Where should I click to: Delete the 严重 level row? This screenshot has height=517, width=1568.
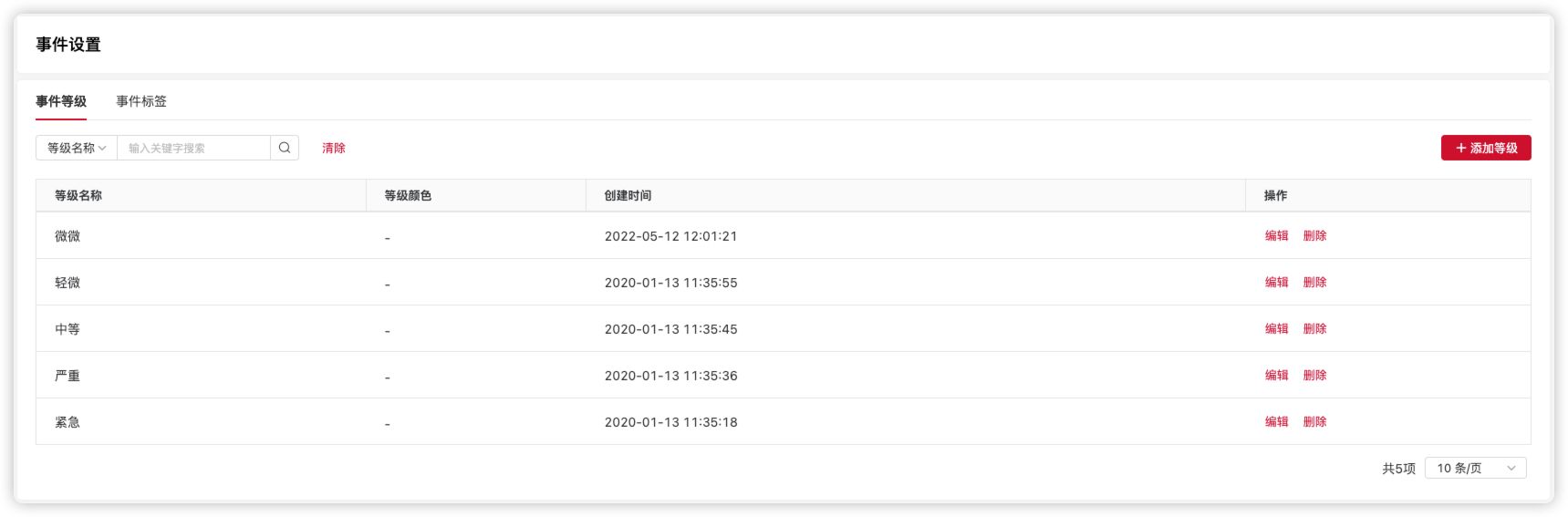click(x=1314, y=376)
